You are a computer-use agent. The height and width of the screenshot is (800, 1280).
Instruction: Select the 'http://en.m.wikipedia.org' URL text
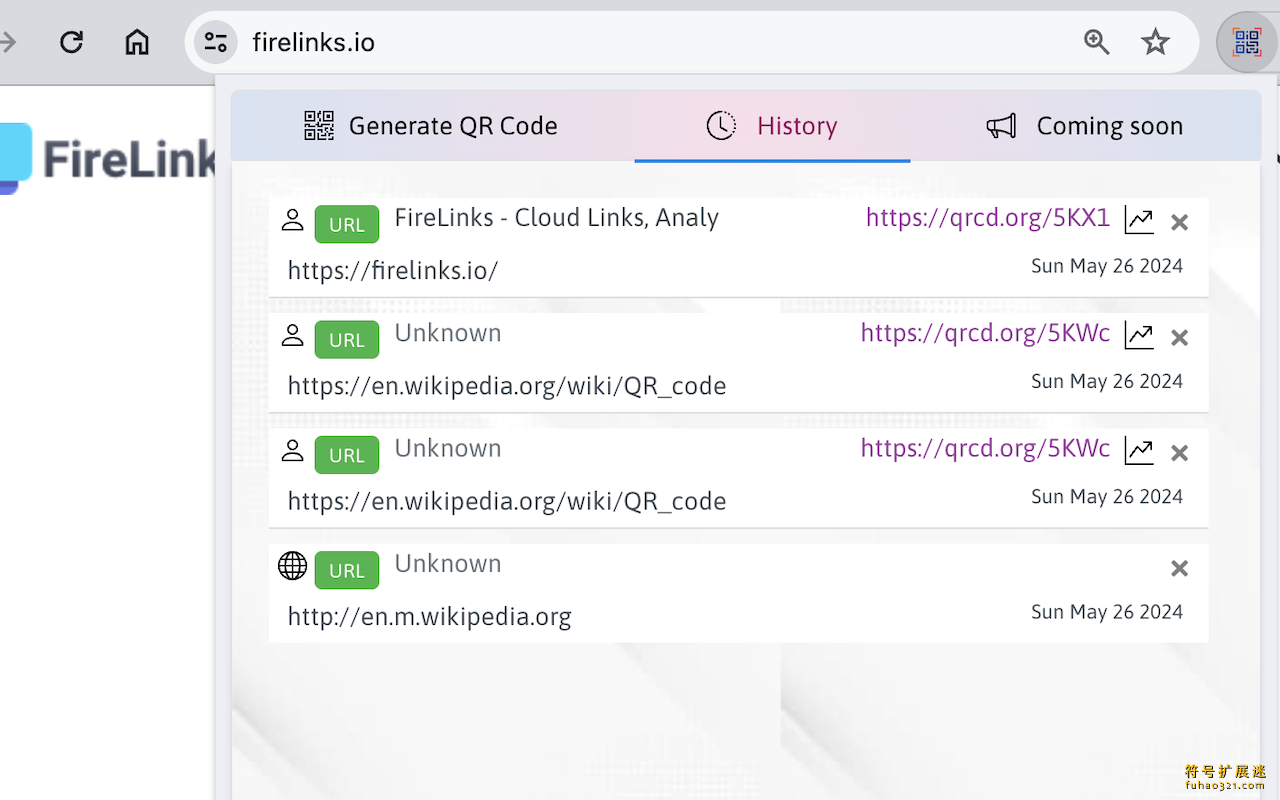coord(430,617)
